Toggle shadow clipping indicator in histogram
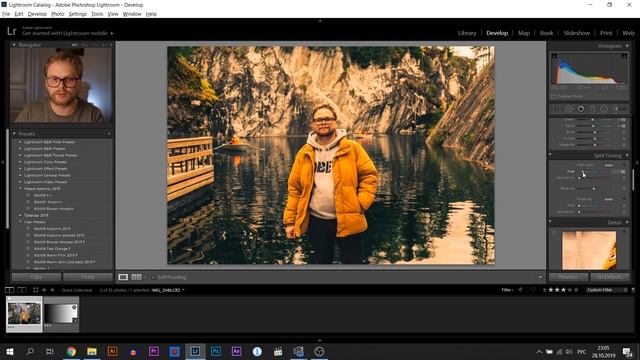This screenshot has width=640, height=360. 554,56
